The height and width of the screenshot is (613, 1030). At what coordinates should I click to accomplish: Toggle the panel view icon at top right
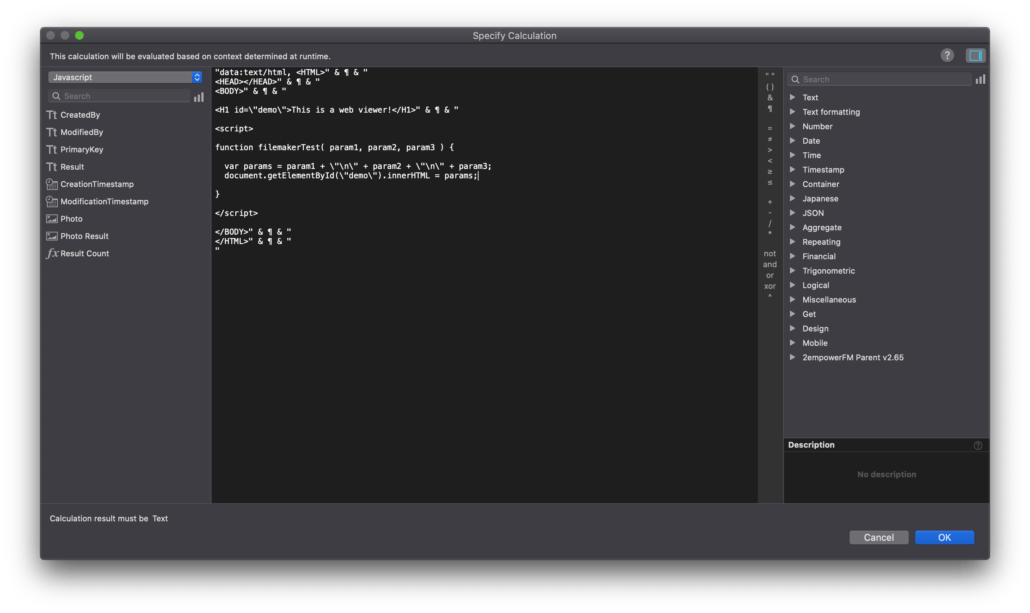[x=976, y=55]
